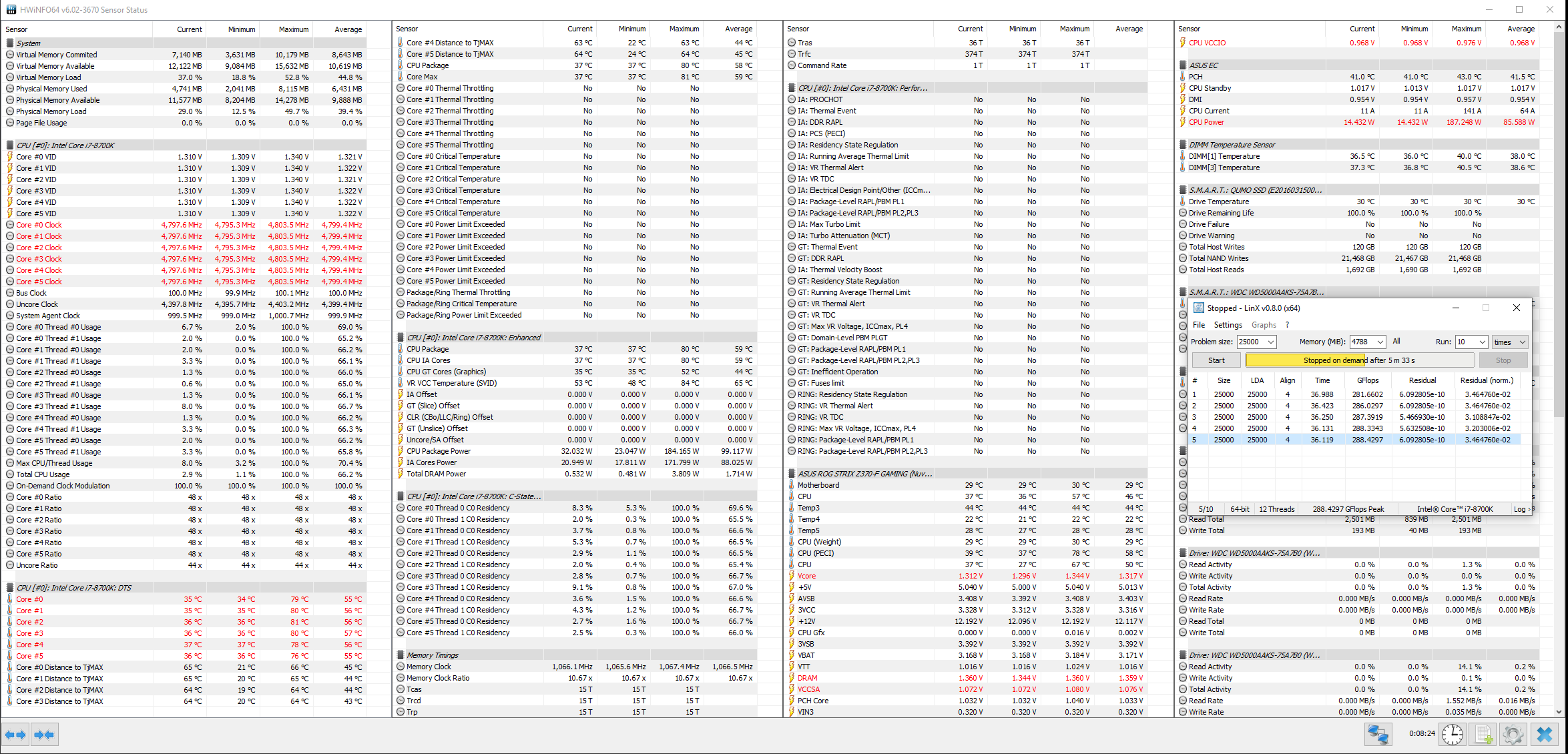Start logging with the sheet-plus icon
The image size is (1568, 754).
click(x=1483, y=735)
